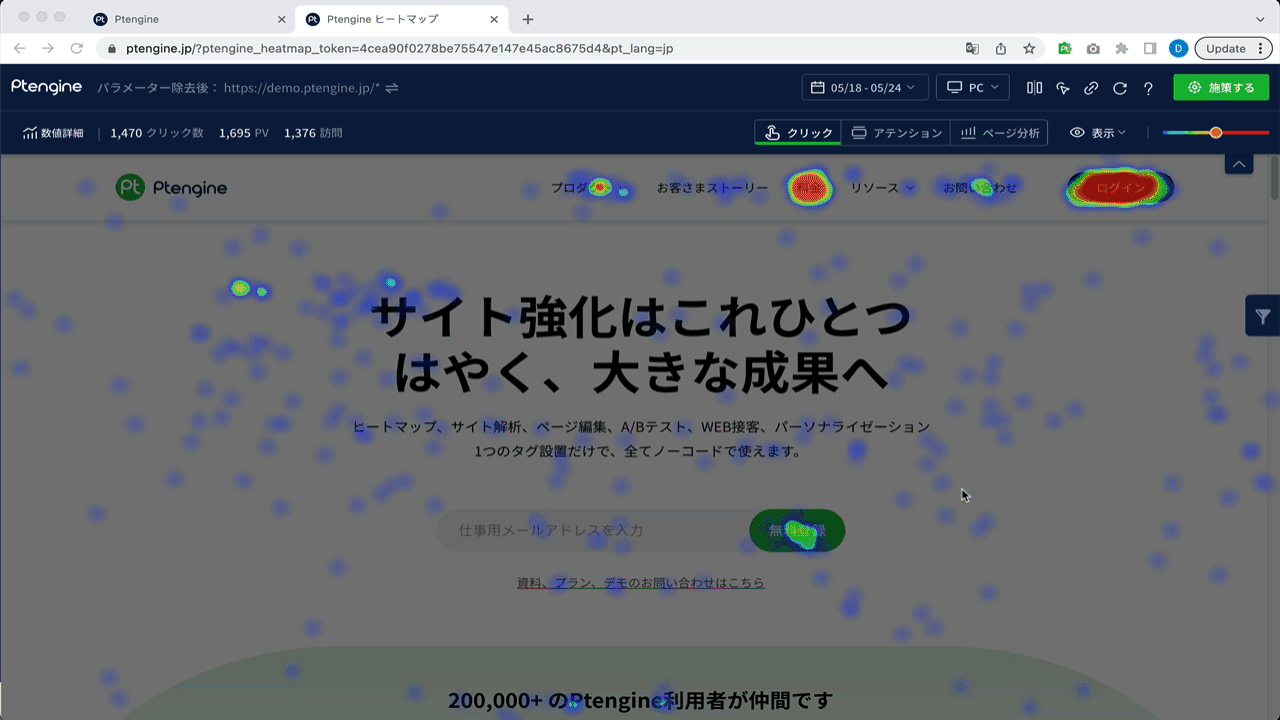Viewport: 1280px width, 720px height.
Task: Open the PC device dropdown
Action: point(972,88)
